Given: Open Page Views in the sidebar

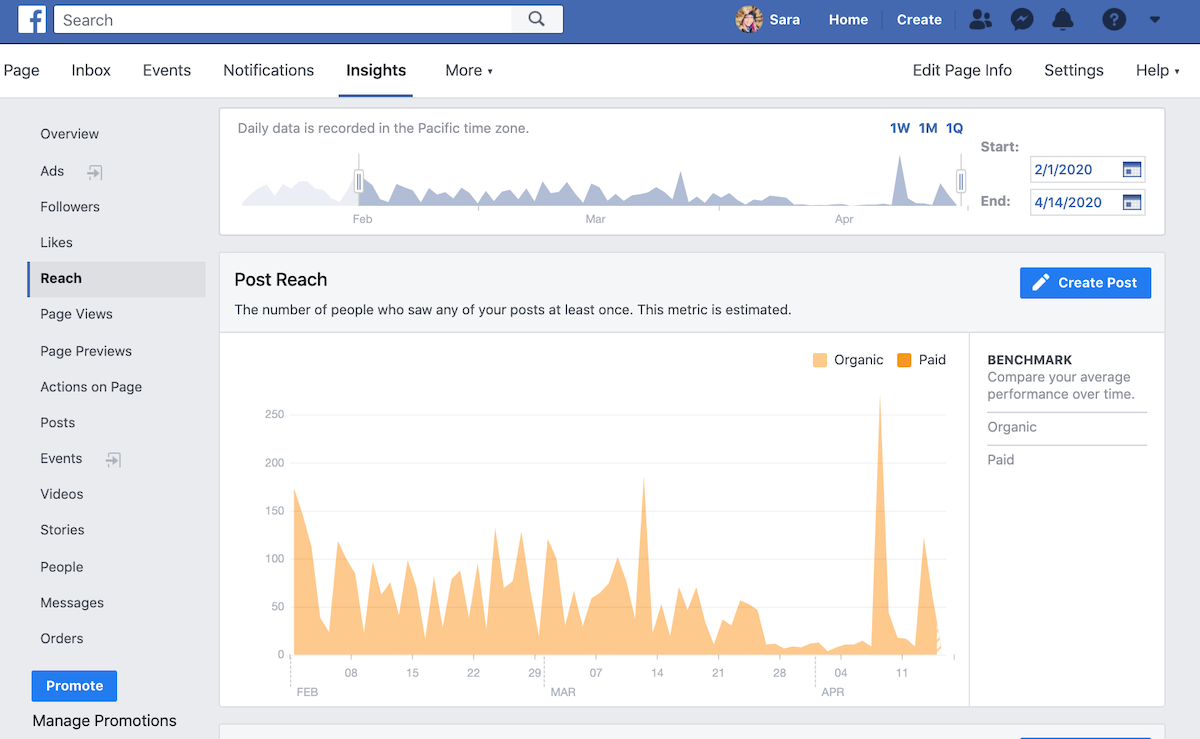Looking at the screenshot, I should pyautogui.click(x=76, y=314).
